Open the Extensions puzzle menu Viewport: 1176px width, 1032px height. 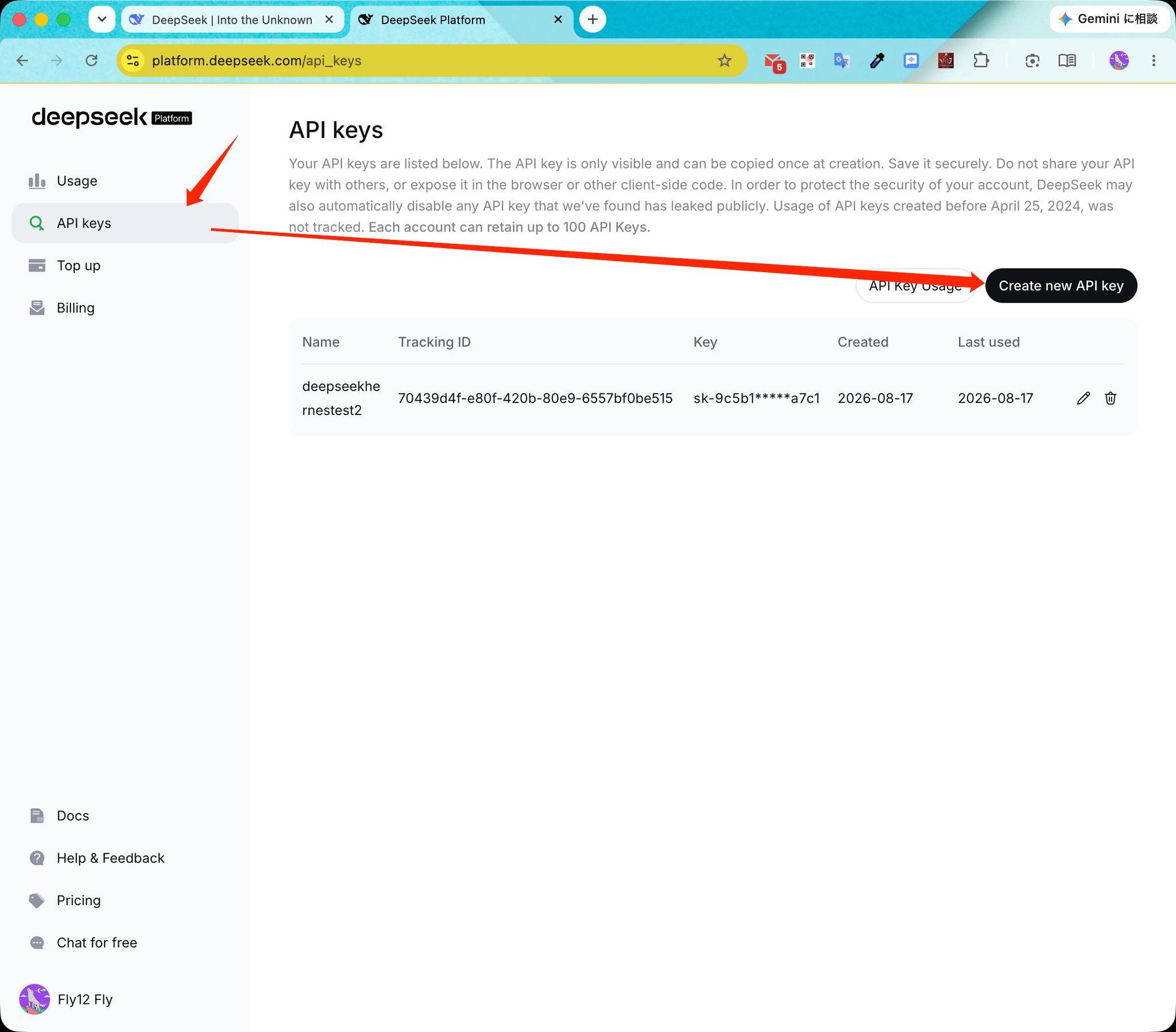tap(981, 60)
